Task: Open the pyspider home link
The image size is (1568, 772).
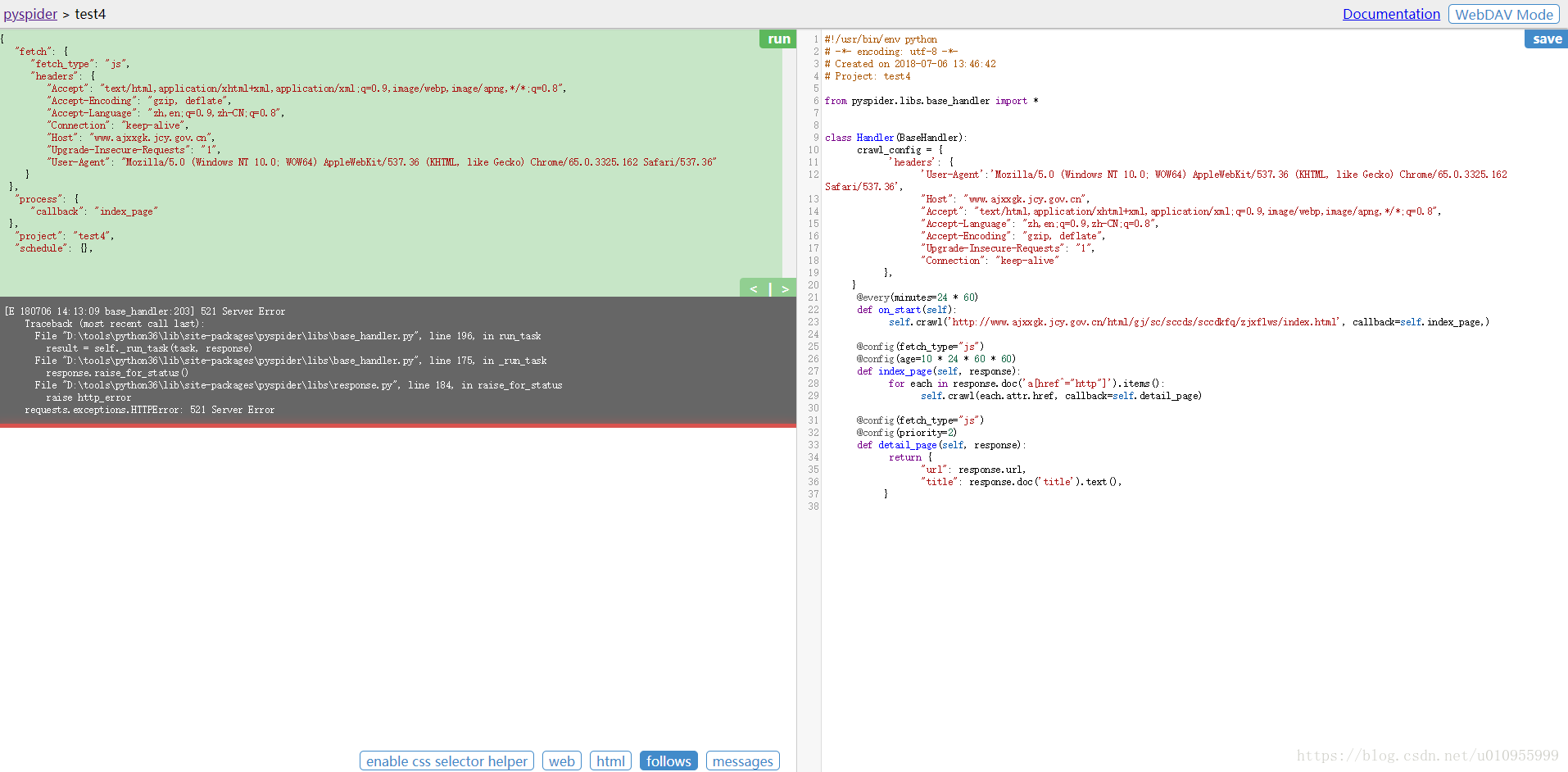Action: [30, 14]
